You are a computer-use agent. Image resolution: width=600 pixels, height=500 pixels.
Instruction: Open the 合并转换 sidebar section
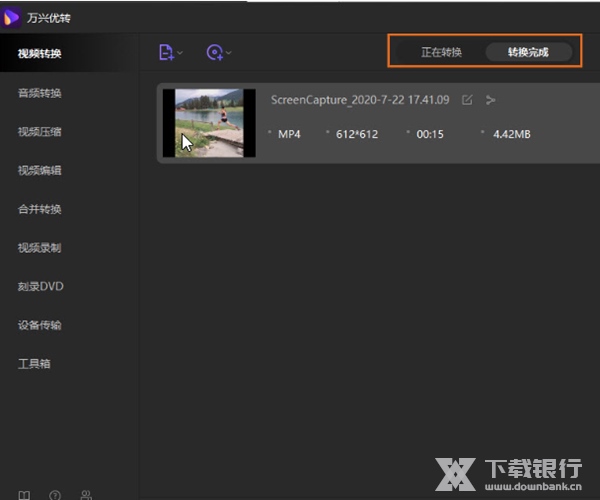point(39,209)
